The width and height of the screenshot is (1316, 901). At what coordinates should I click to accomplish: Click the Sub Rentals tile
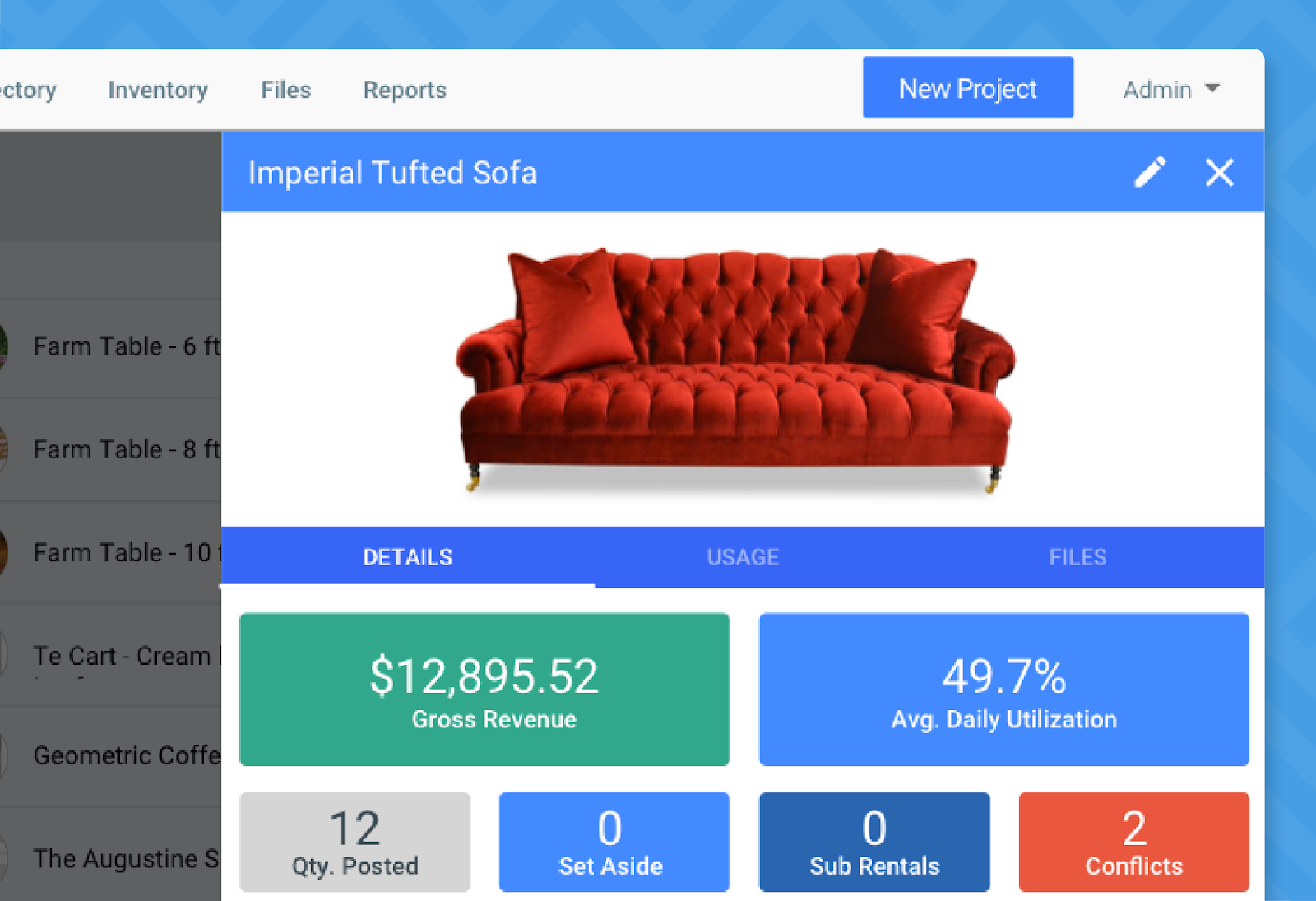(x=874, y=842)
